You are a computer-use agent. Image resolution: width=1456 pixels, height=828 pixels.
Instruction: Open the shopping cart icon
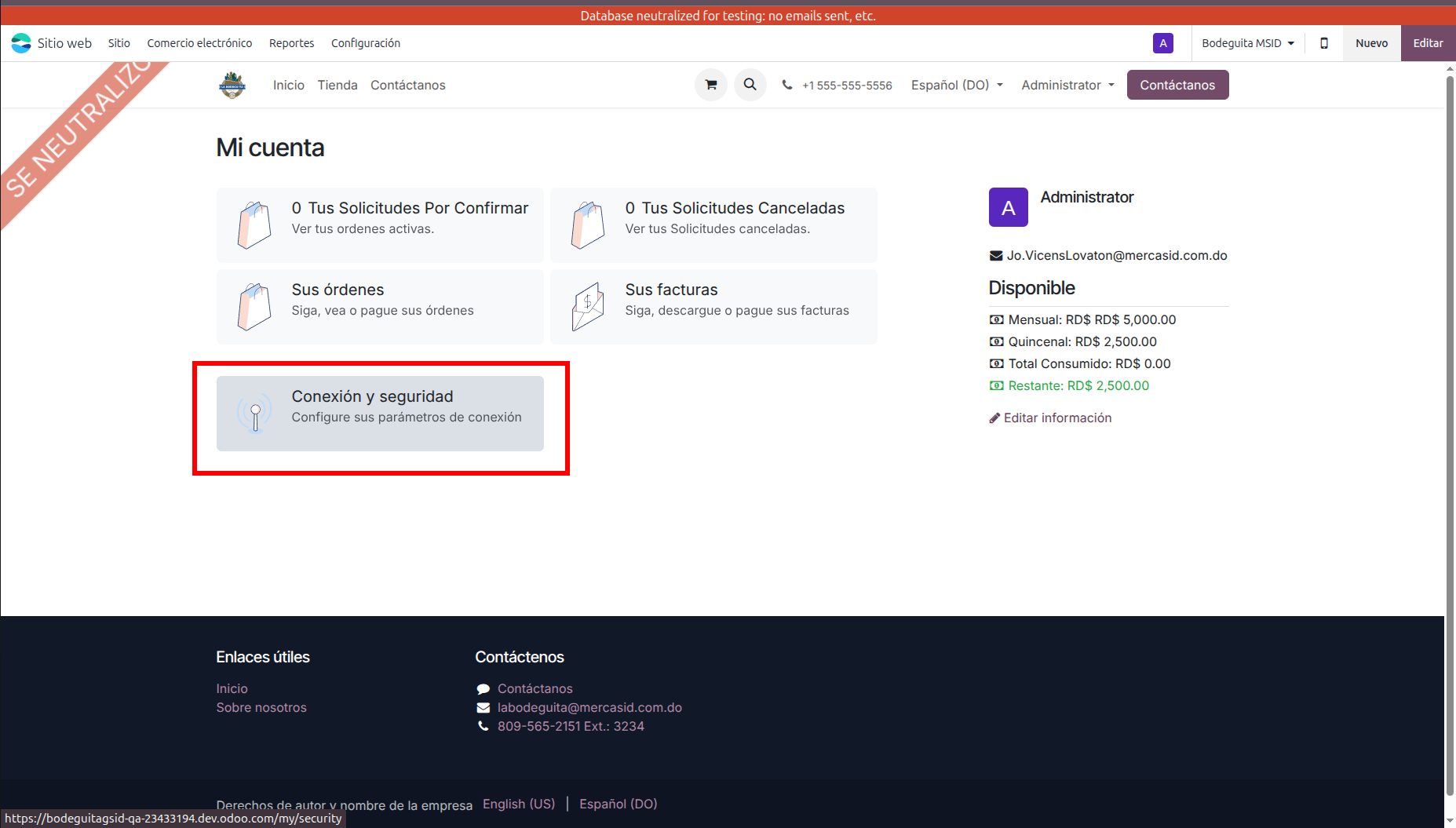click(710, 85)
